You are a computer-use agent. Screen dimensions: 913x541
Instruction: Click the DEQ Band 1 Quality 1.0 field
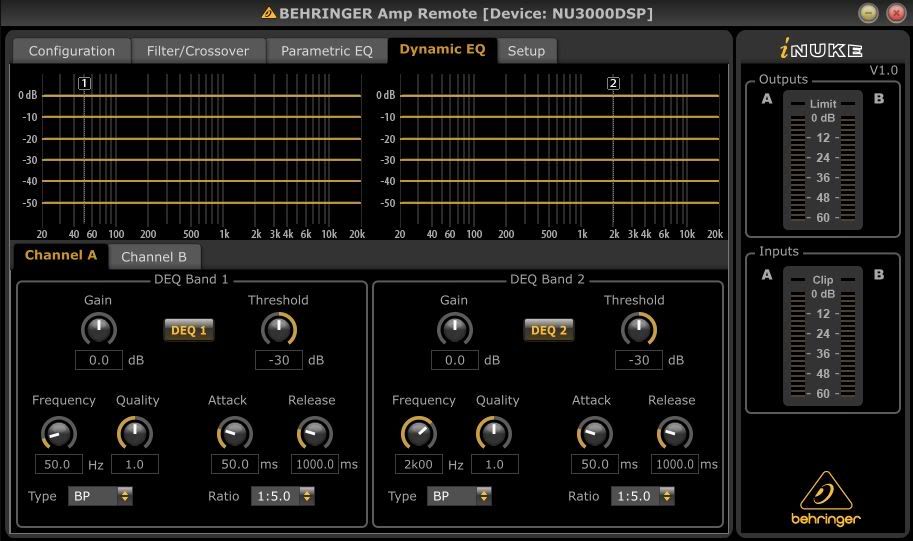point(135,464)
